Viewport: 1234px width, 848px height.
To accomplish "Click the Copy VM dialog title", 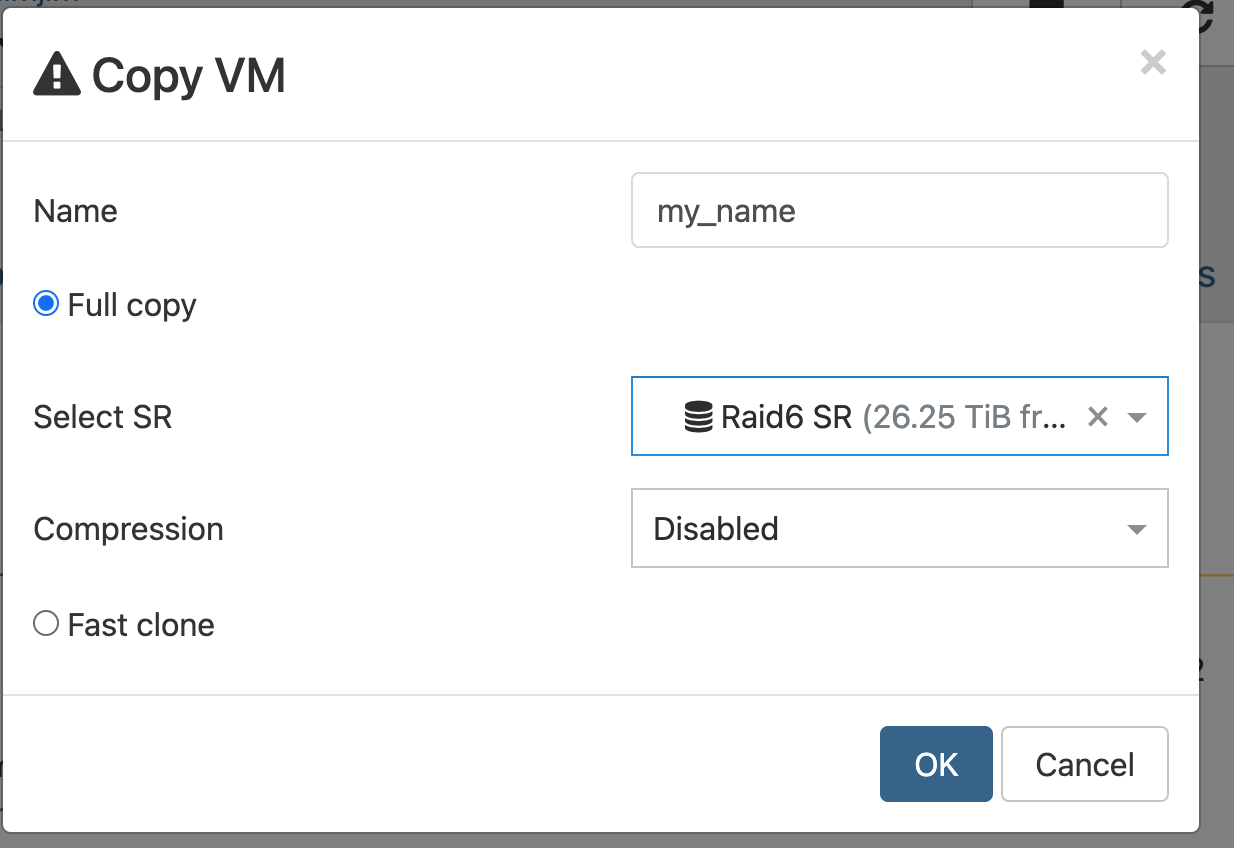I will 189,76.
